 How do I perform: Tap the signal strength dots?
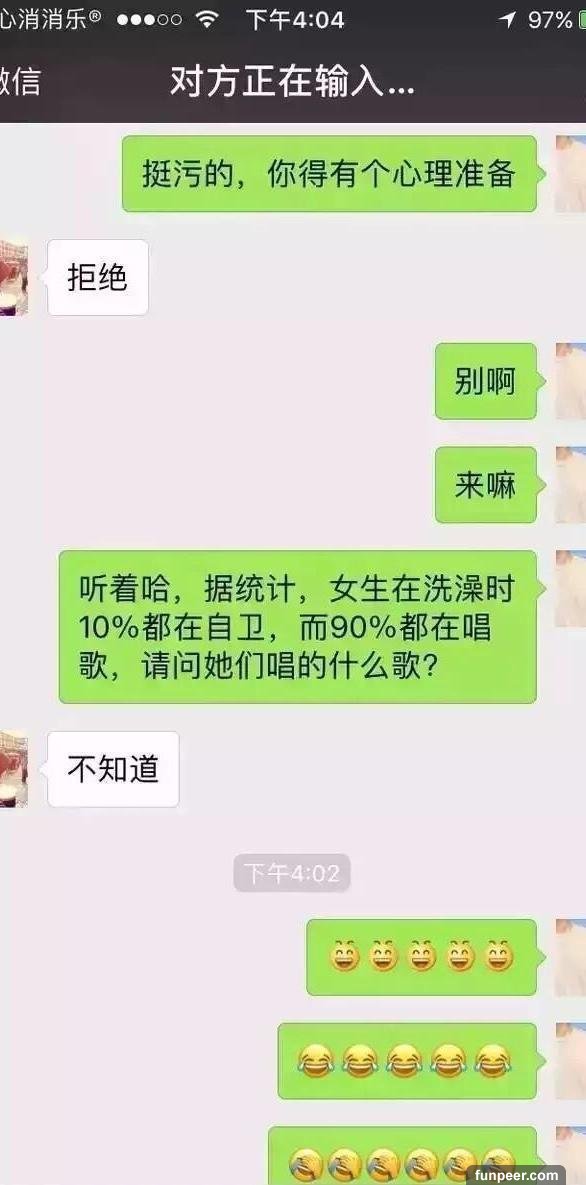point(149,20)
